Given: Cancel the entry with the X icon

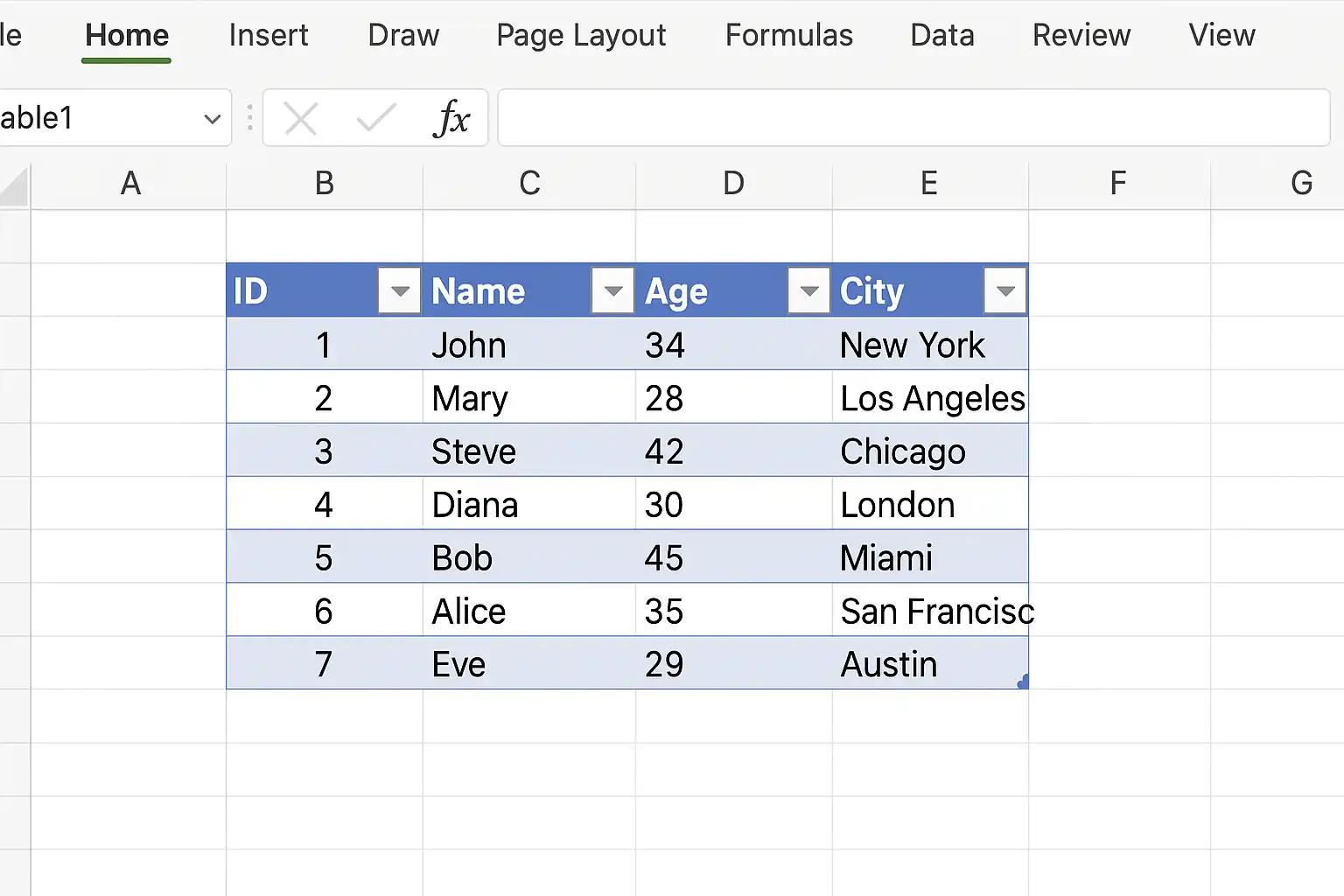Looking at the screenshot, I should [300, 118].
